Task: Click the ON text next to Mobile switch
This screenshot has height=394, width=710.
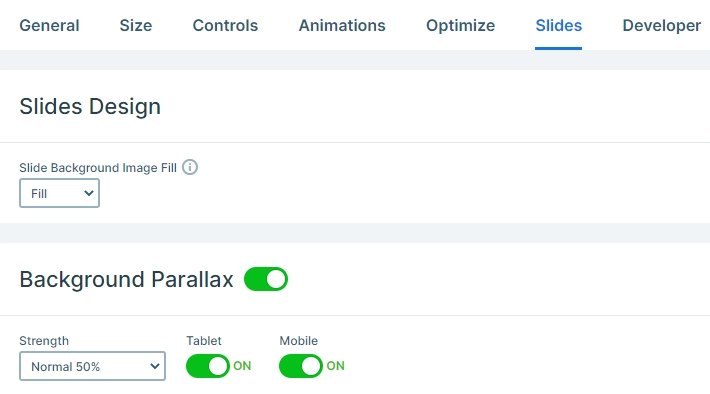Action: (336, 366)
